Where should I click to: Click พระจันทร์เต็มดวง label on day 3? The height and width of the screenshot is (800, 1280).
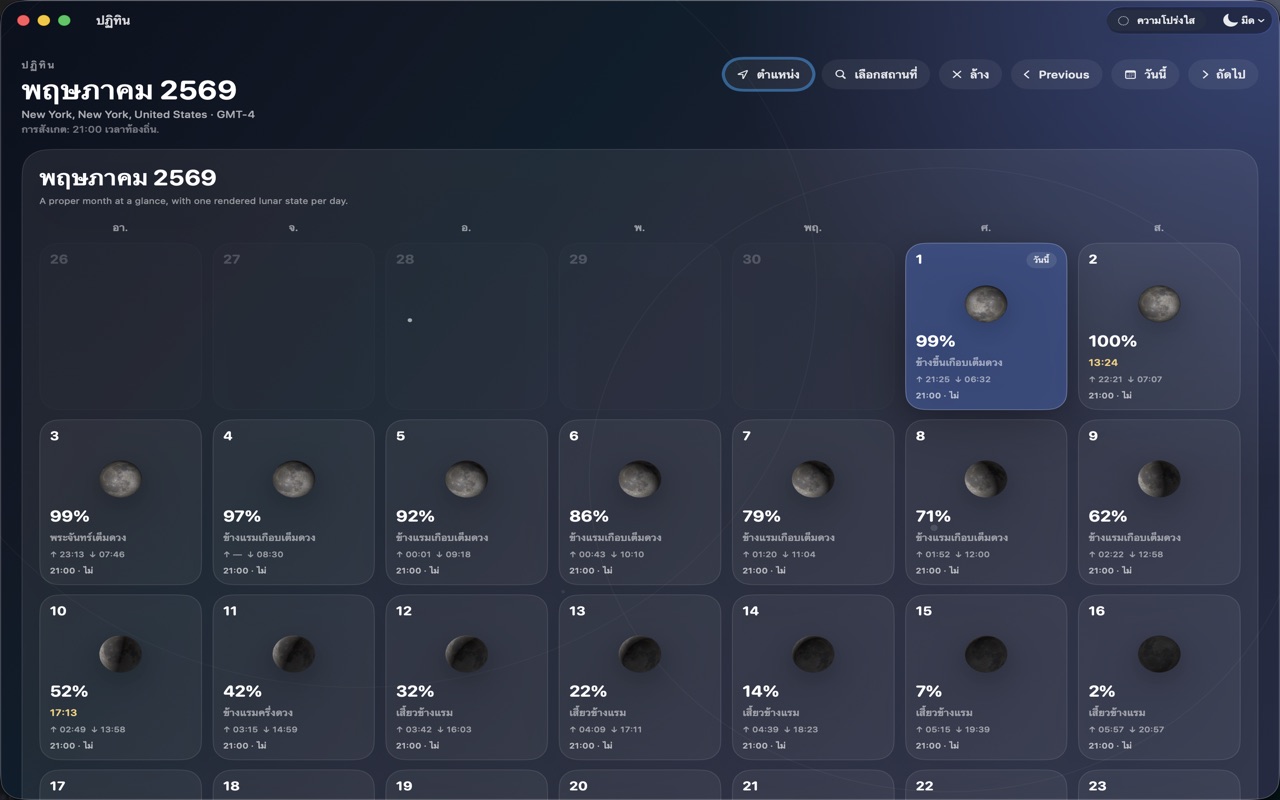click(88, 538)
